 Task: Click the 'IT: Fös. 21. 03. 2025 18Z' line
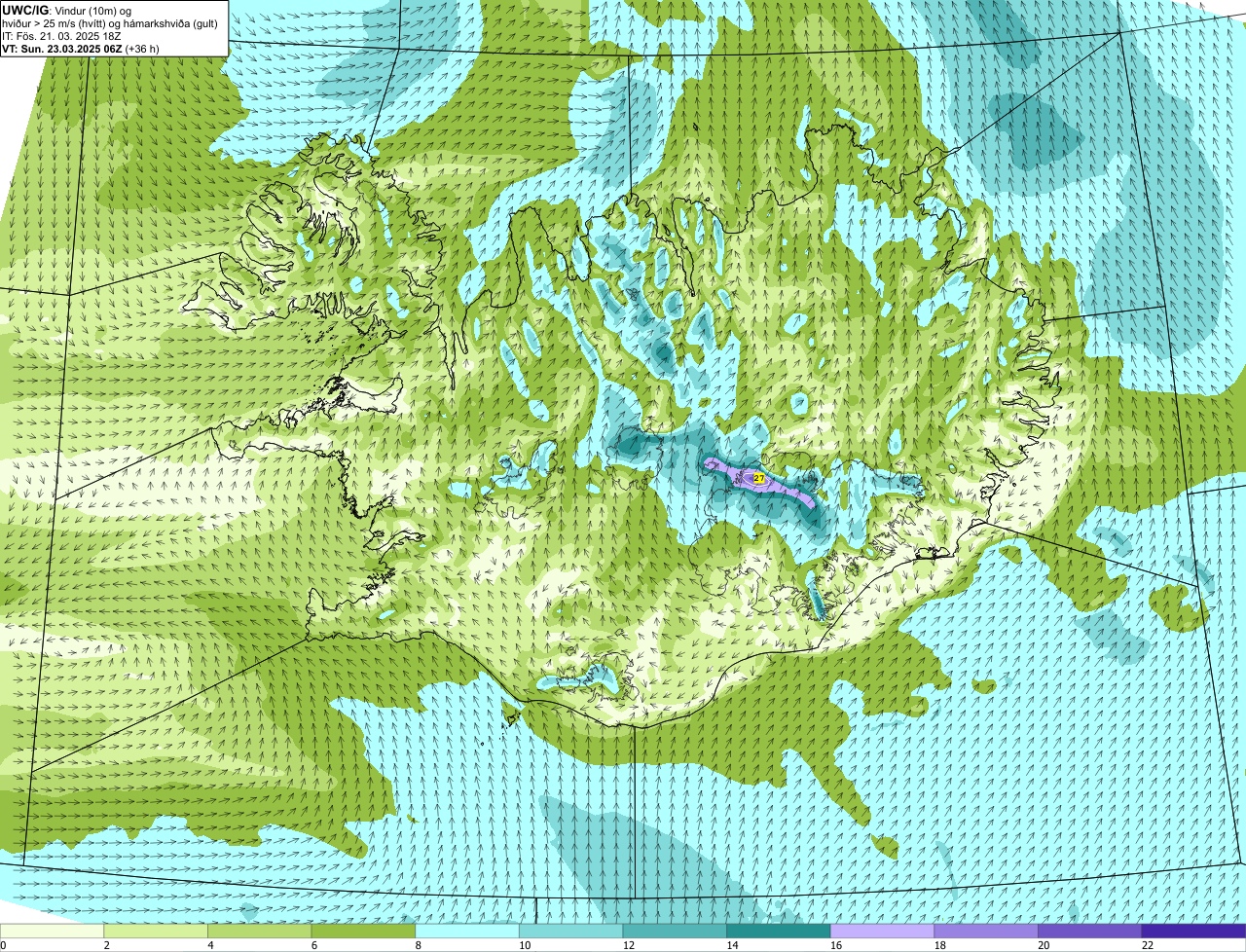click(61, 36)
